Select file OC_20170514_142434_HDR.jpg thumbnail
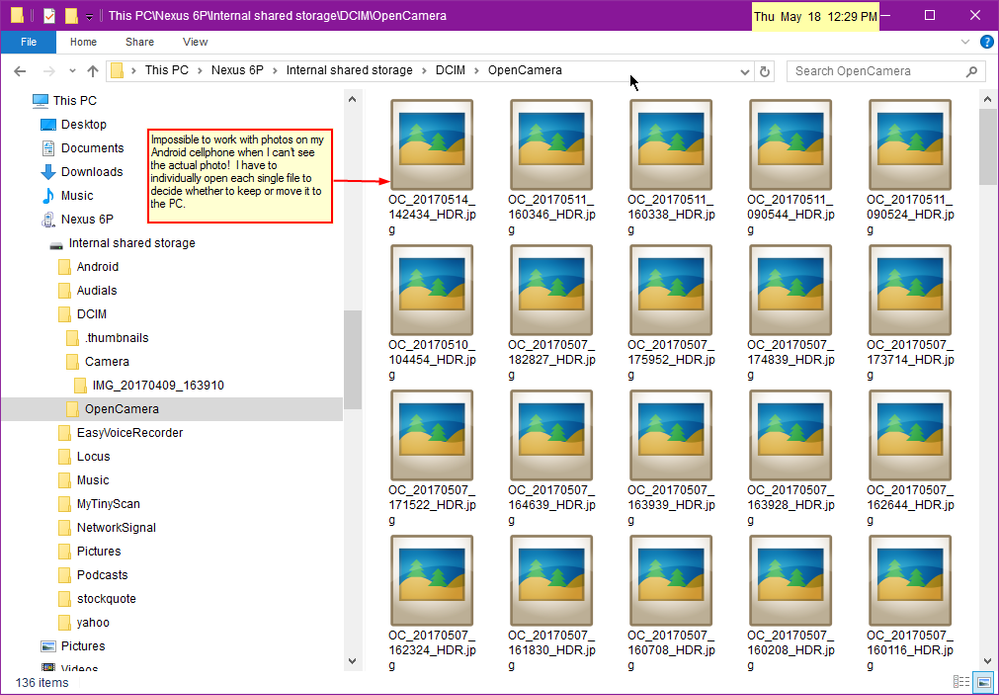The image size is (999, 695). coord(432,145)
